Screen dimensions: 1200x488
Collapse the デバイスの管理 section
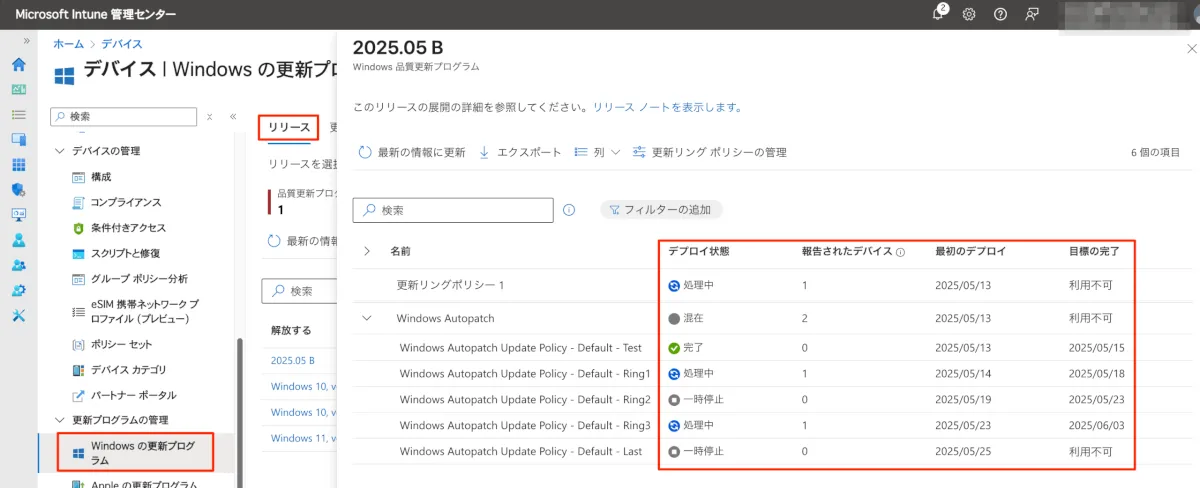click(x=58, y=151)
